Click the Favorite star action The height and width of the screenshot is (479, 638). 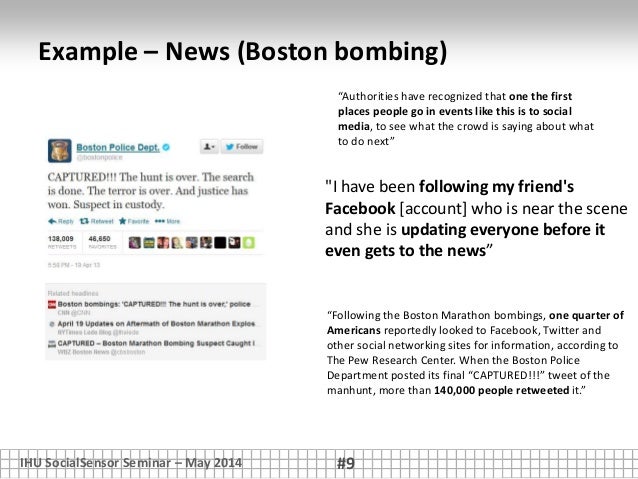[134, 221]
